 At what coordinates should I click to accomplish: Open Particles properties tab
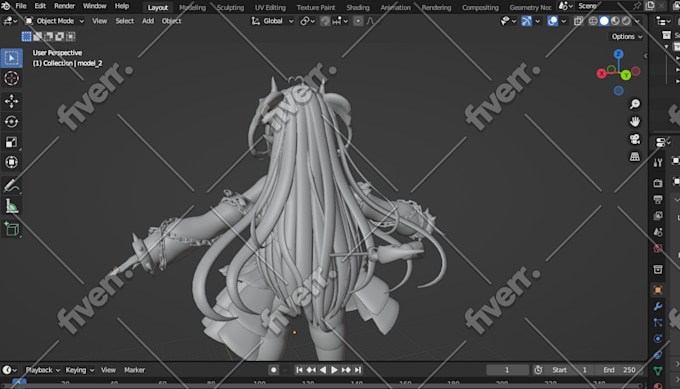pyautogui.click(x=658, y=322)
